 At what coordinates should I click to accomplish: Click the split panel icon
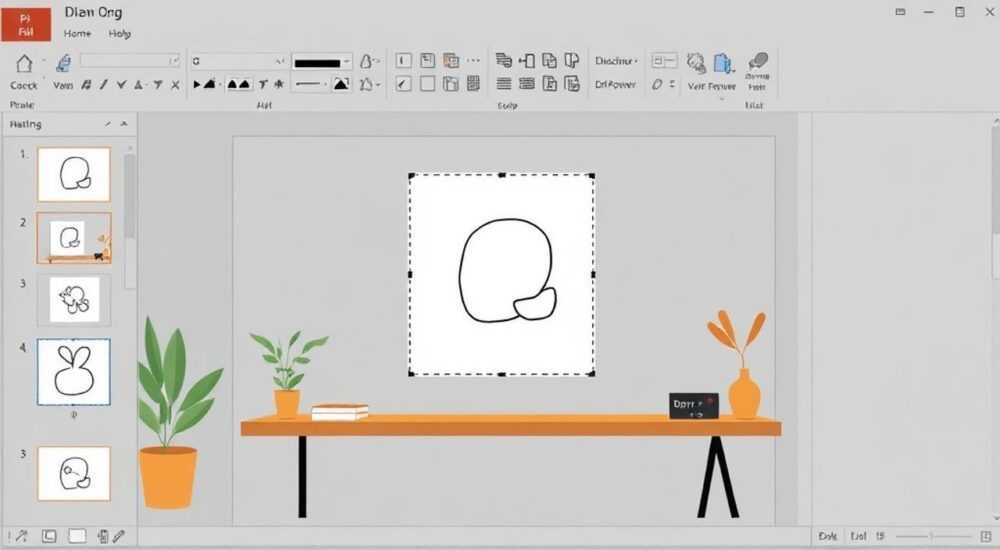pos(572,60)
